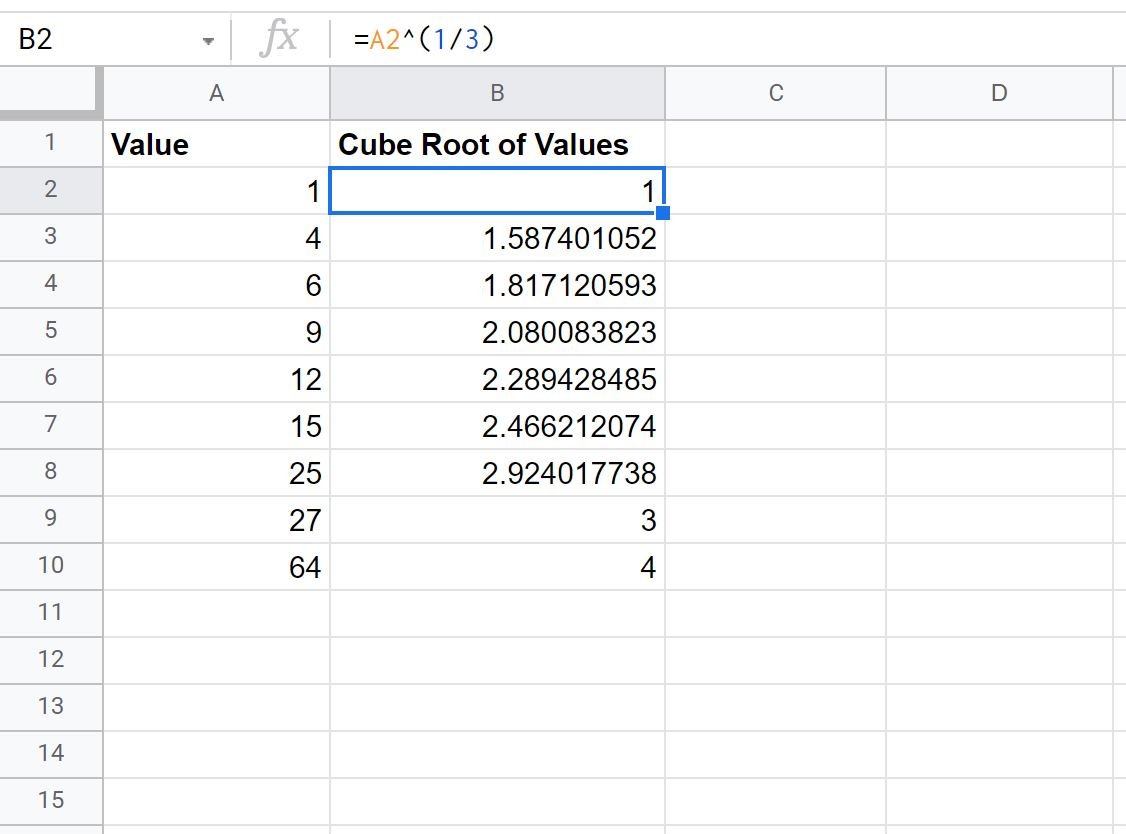Click cell B10 showing result 4
1126x834 pixels.
pyautogui.click(x=497, y=567)
